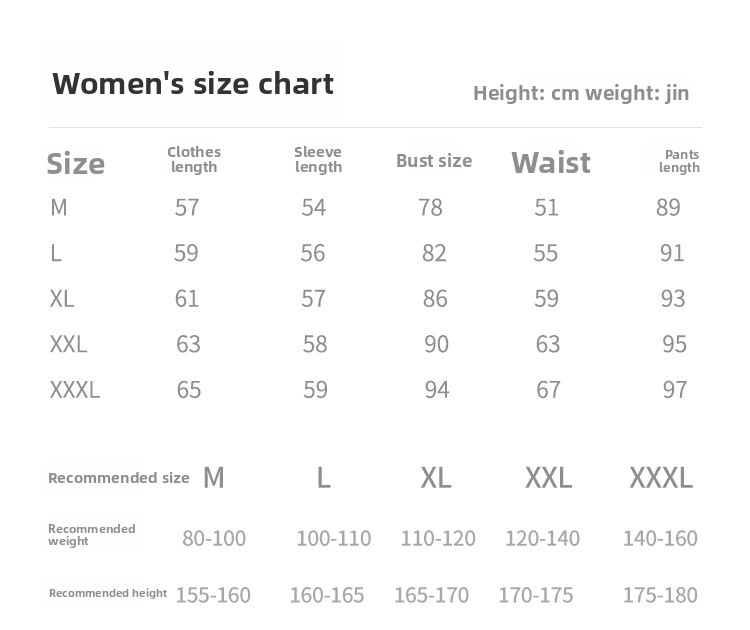Select the "Recommended weight" row label
Viewport: 750px width, 630px height.
91,535
